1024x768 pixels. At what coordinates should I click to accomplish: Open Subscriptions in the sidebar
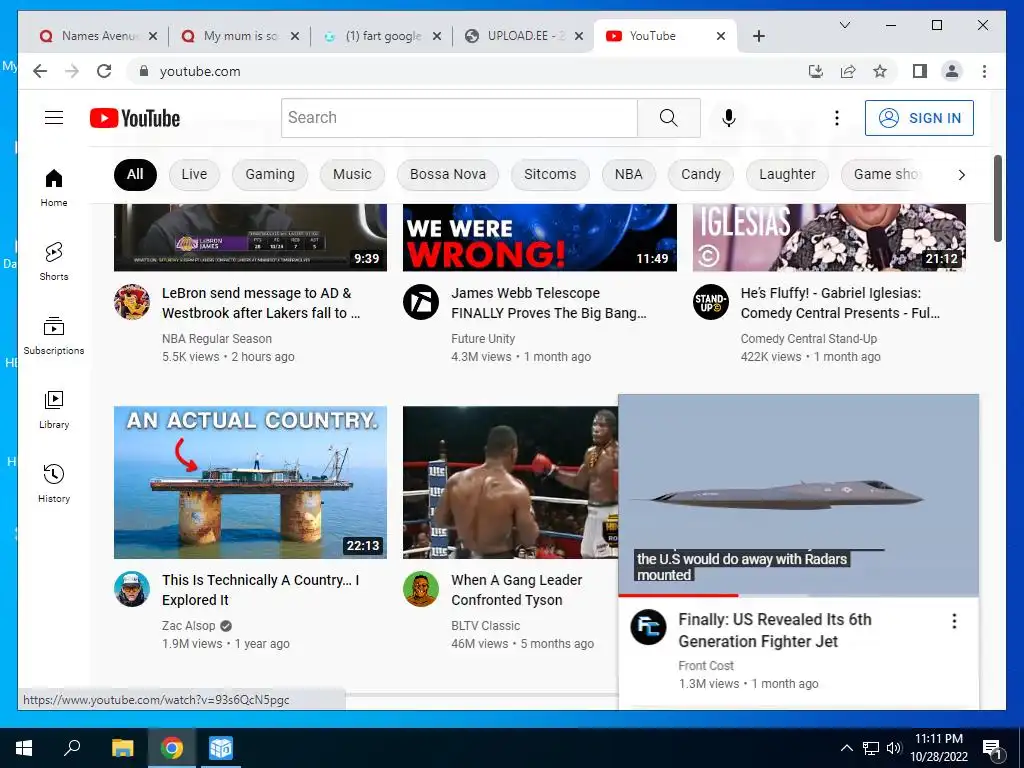(54, 336)
